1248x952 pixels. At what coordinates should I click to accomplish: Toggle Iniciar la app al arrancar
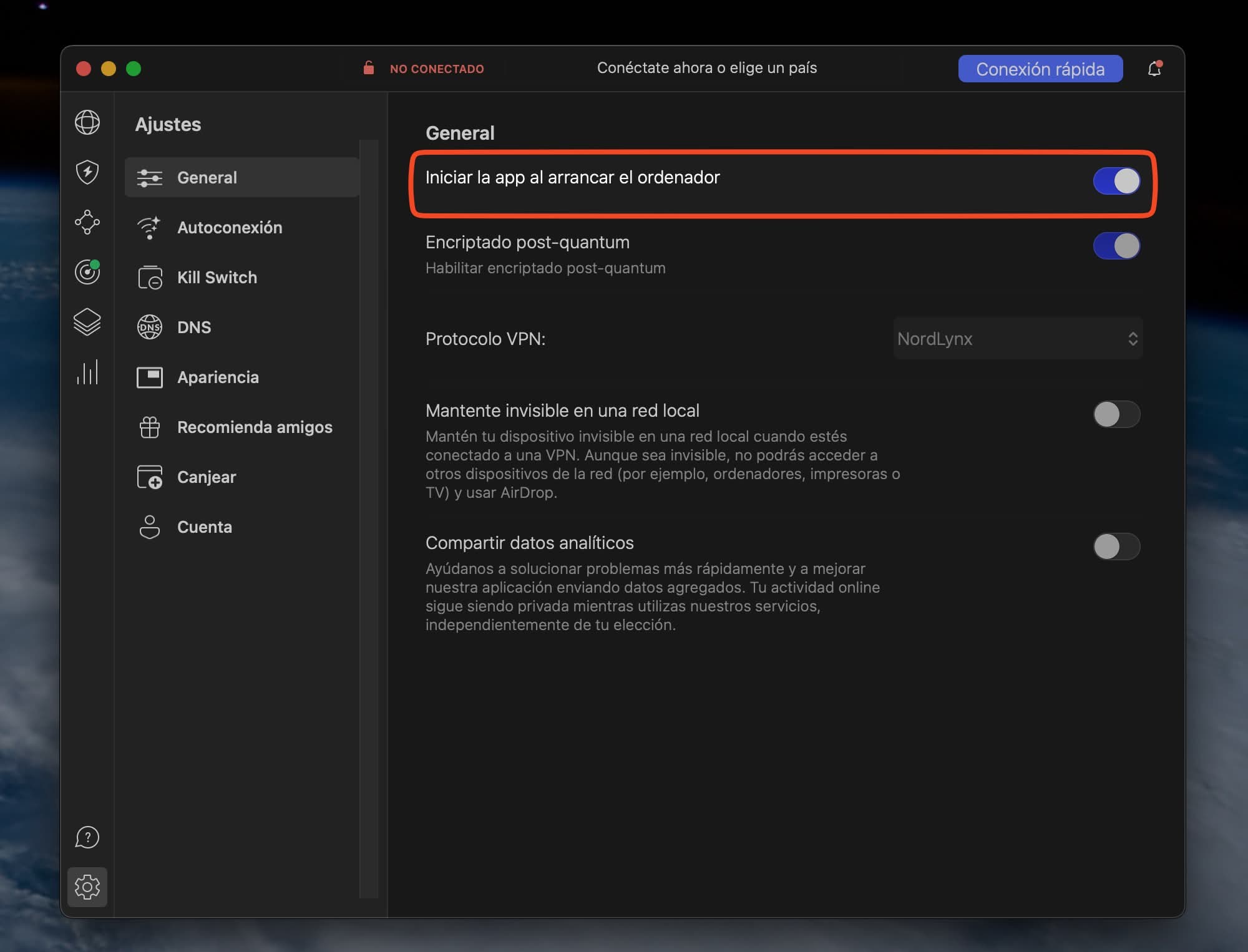pyautogui.click(x=1116, y=181)
